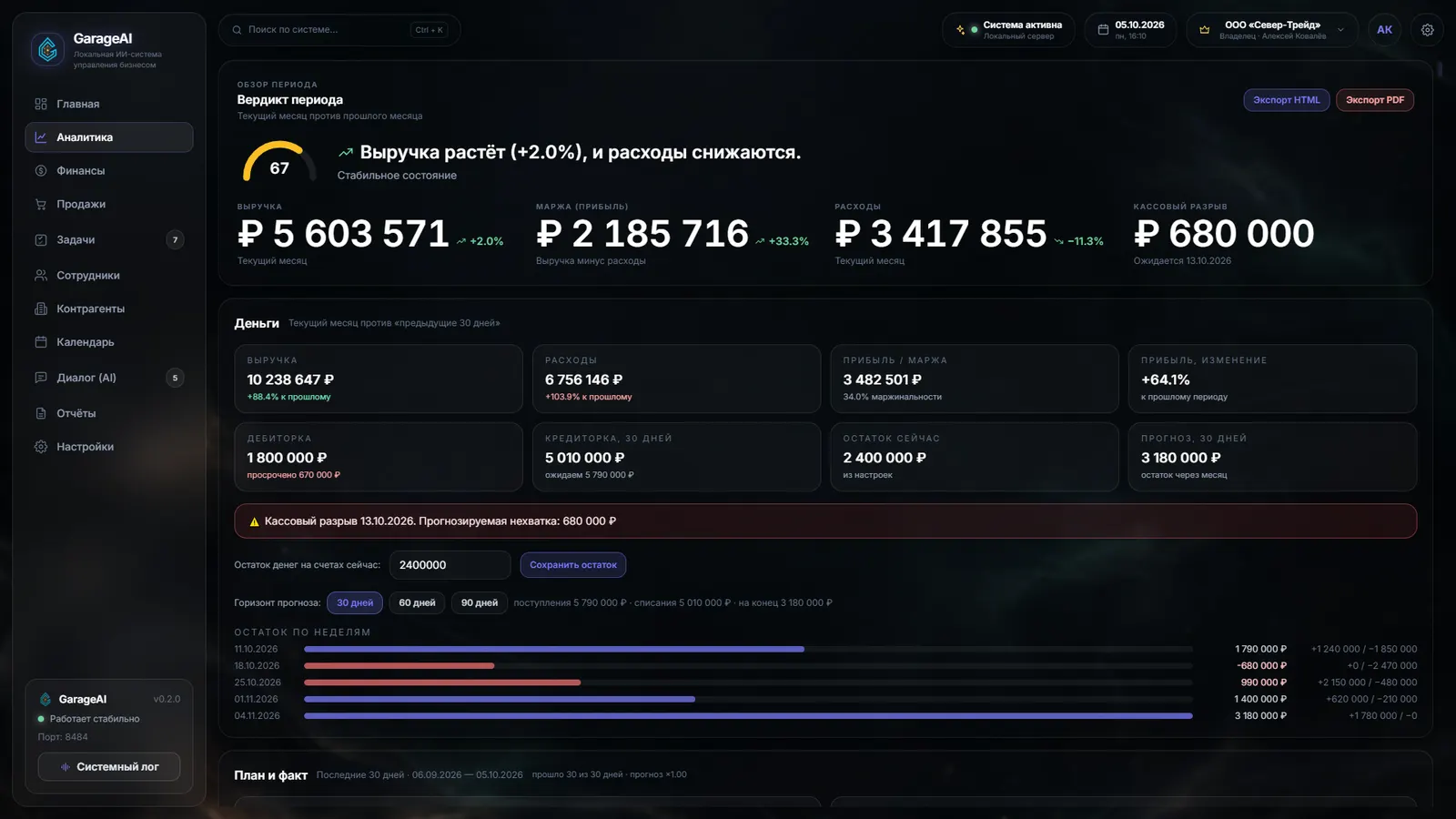Screen dimensions: 1456x819
Task: Click the 11.10.2026 weekly balance bar
Action: [x=554, y=649]
